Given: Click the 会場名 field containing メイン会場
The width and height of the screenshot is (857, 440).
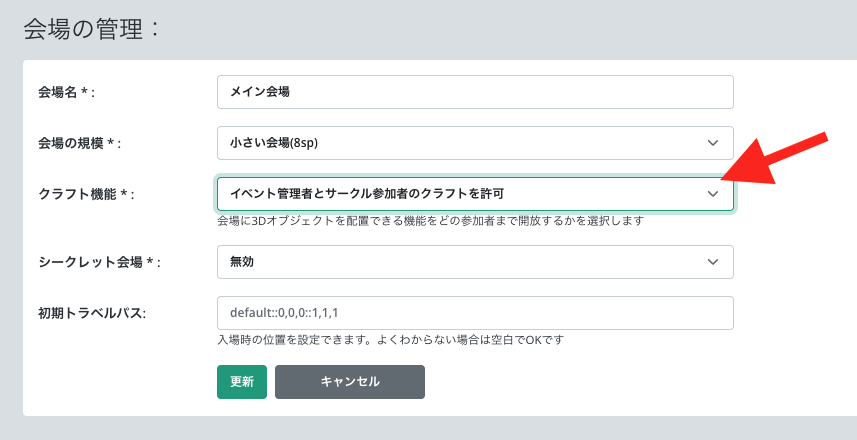Looking at the screenshot, I should [475, 92].
